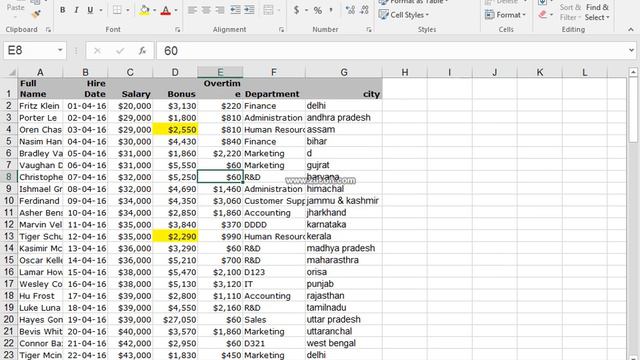Open the underline style dropdown arrow
The width and height of the screenshot is (640, 360).
point(100,10)
